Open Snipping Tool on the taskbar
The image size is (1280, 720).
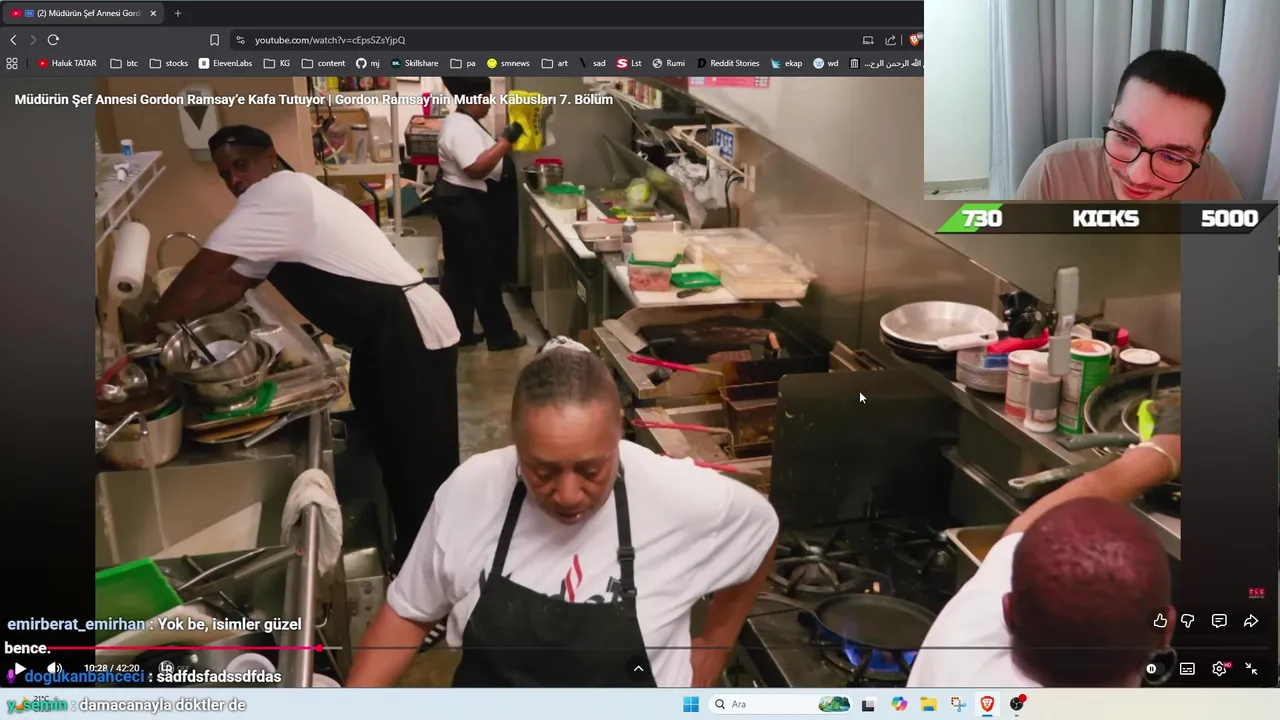point(958,704)
